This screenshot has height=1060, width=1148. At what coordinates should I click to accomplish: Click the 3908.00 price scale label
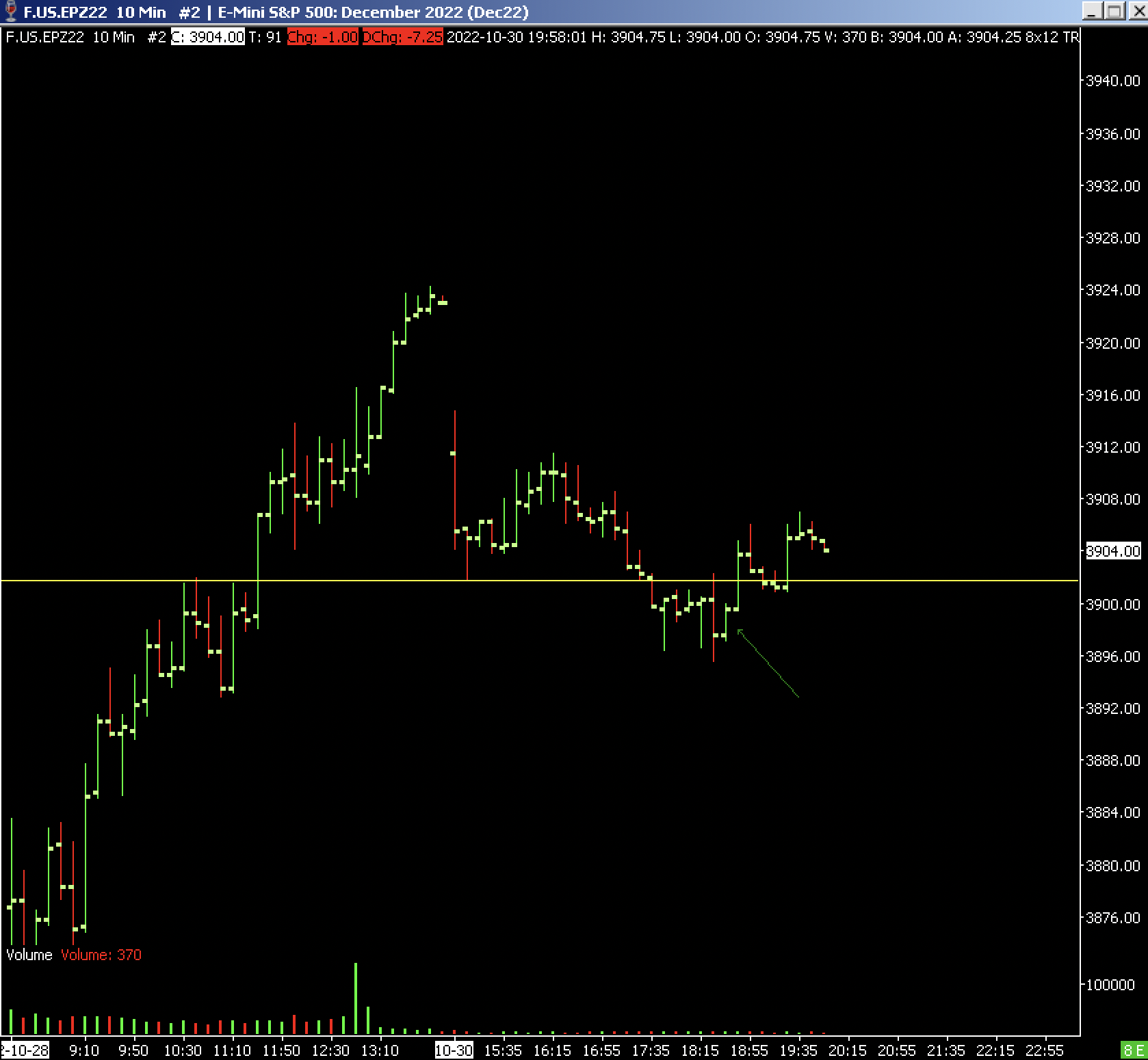(1113, 499)
